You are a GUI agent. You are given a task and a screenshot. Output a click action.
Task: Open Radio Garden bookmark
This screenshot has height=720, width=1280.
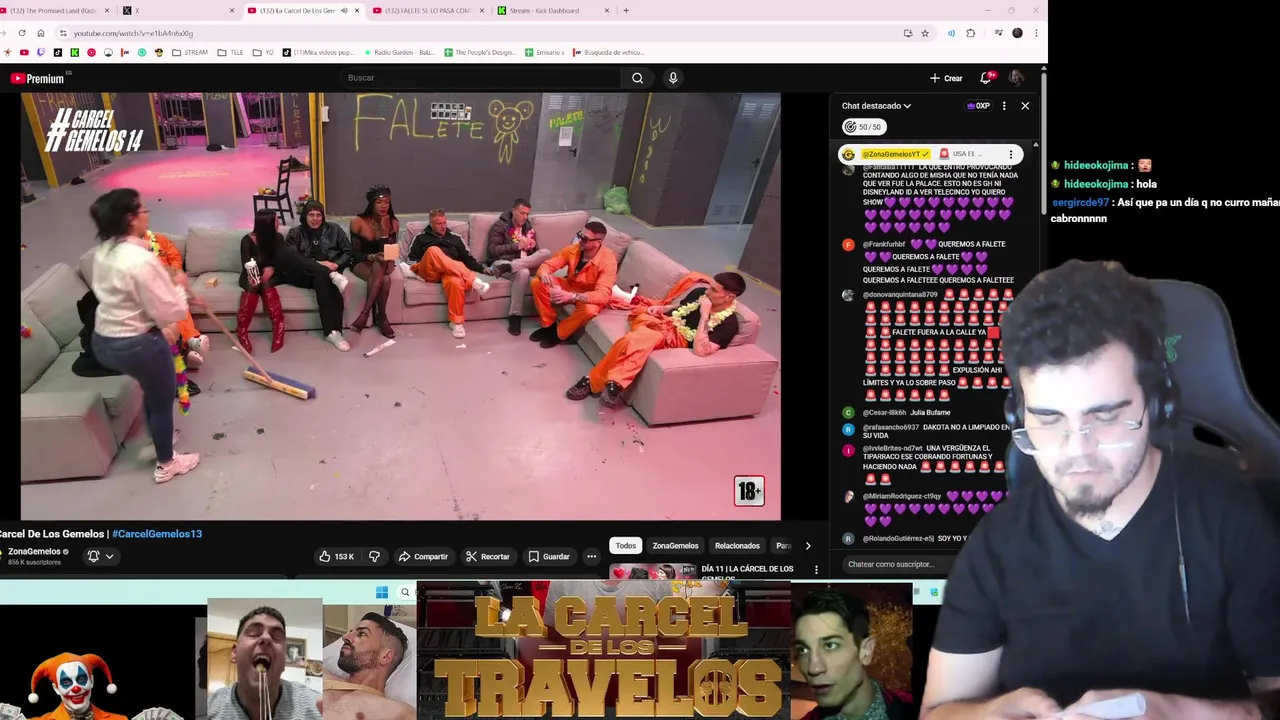(398, 53)
